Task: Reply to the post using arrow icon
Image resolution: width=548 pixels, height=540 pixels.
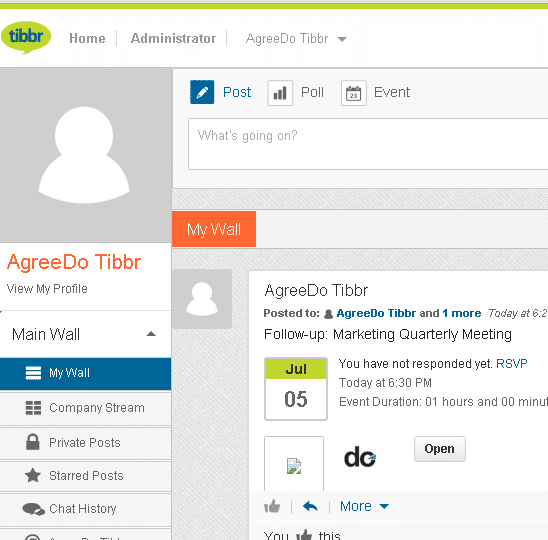Action: [310, 506]
